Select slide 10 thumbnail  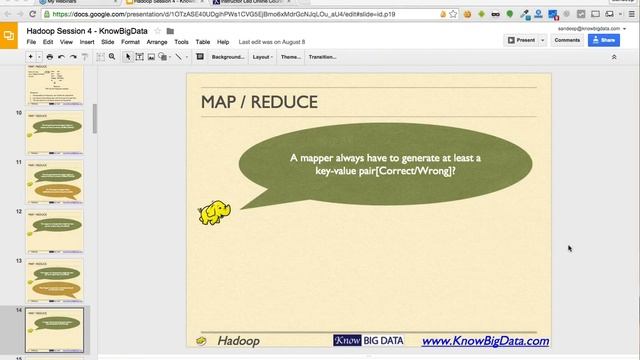55,133
